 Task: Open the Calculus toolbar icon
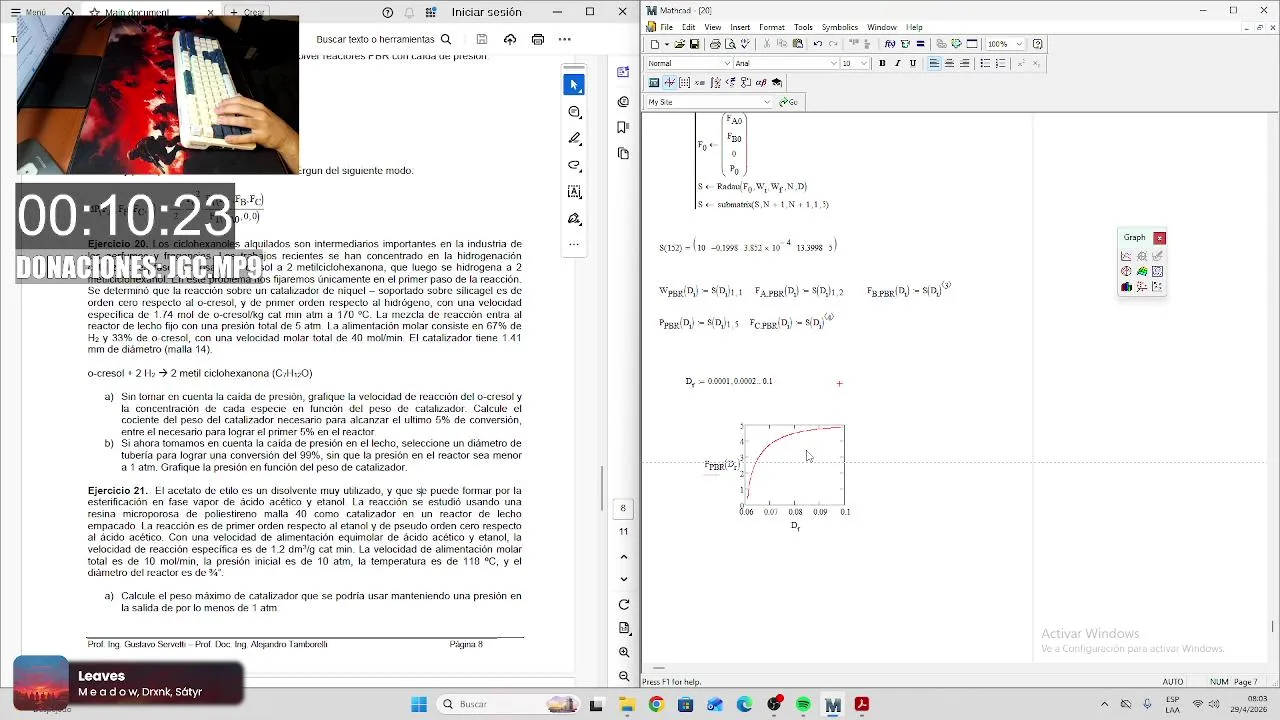(x=715, y=83)
